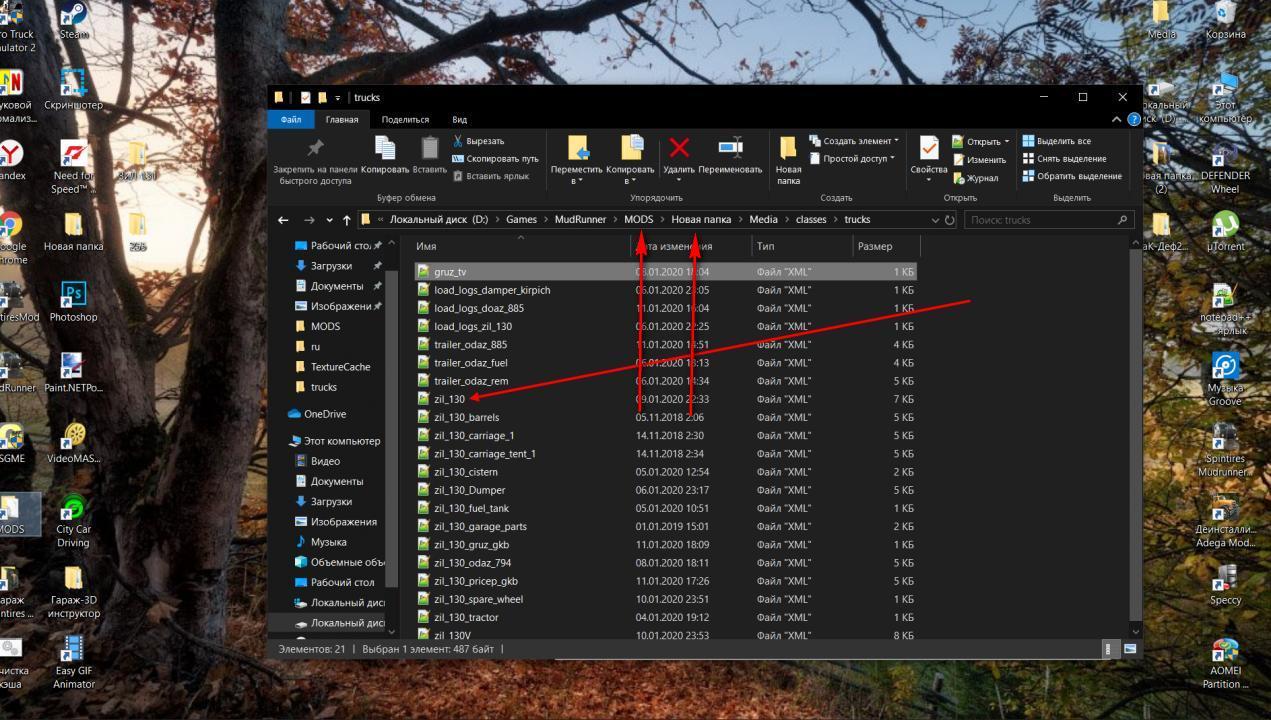Viewport: 1271px width, 720px height.
Task: Click the Новая папка (New folder) ribbon icon
Action: (x=788, y=149)
